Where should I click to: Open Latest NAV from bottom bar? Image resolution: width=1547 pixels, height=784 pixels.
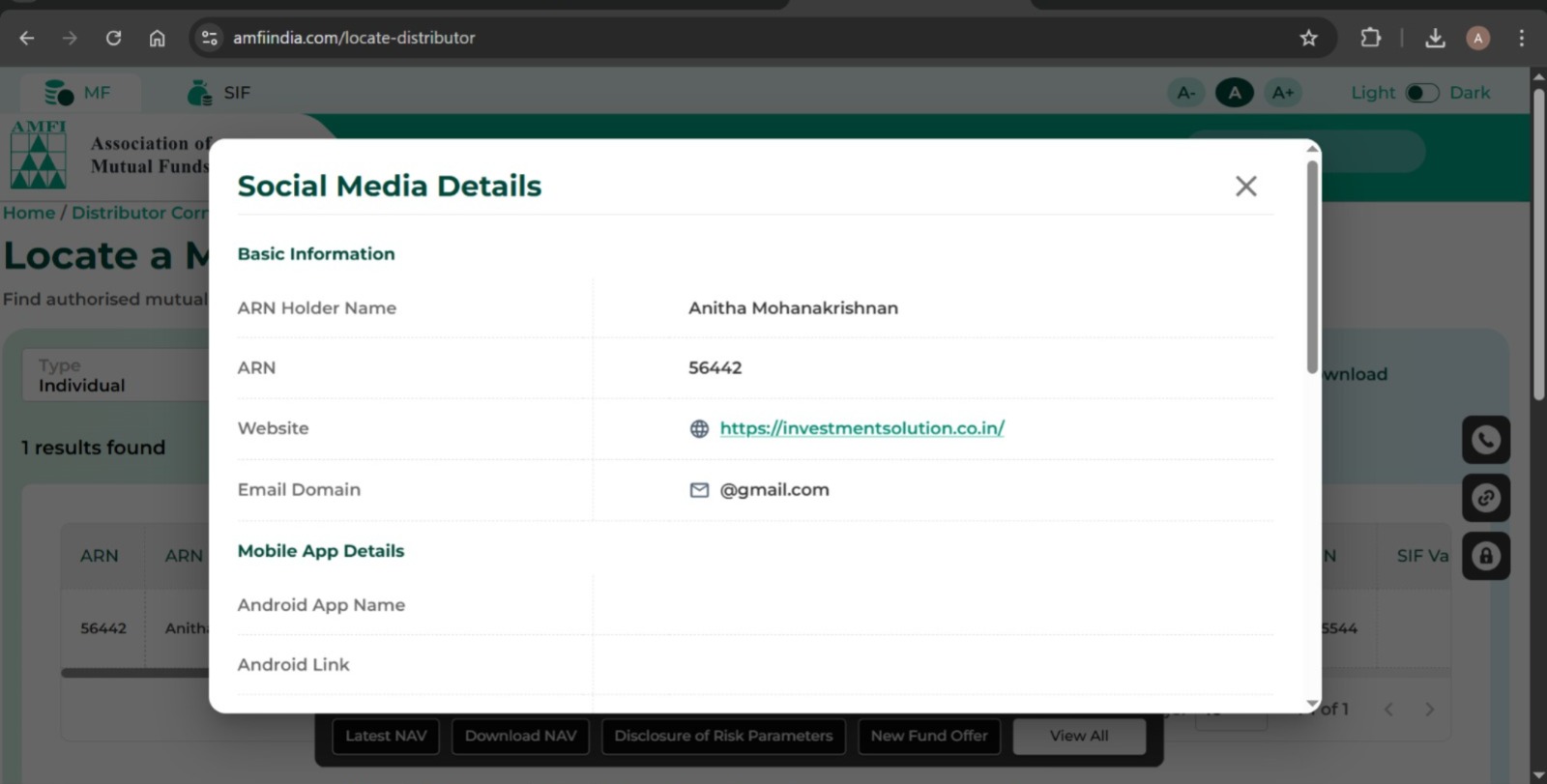click(x=386, y=736)
